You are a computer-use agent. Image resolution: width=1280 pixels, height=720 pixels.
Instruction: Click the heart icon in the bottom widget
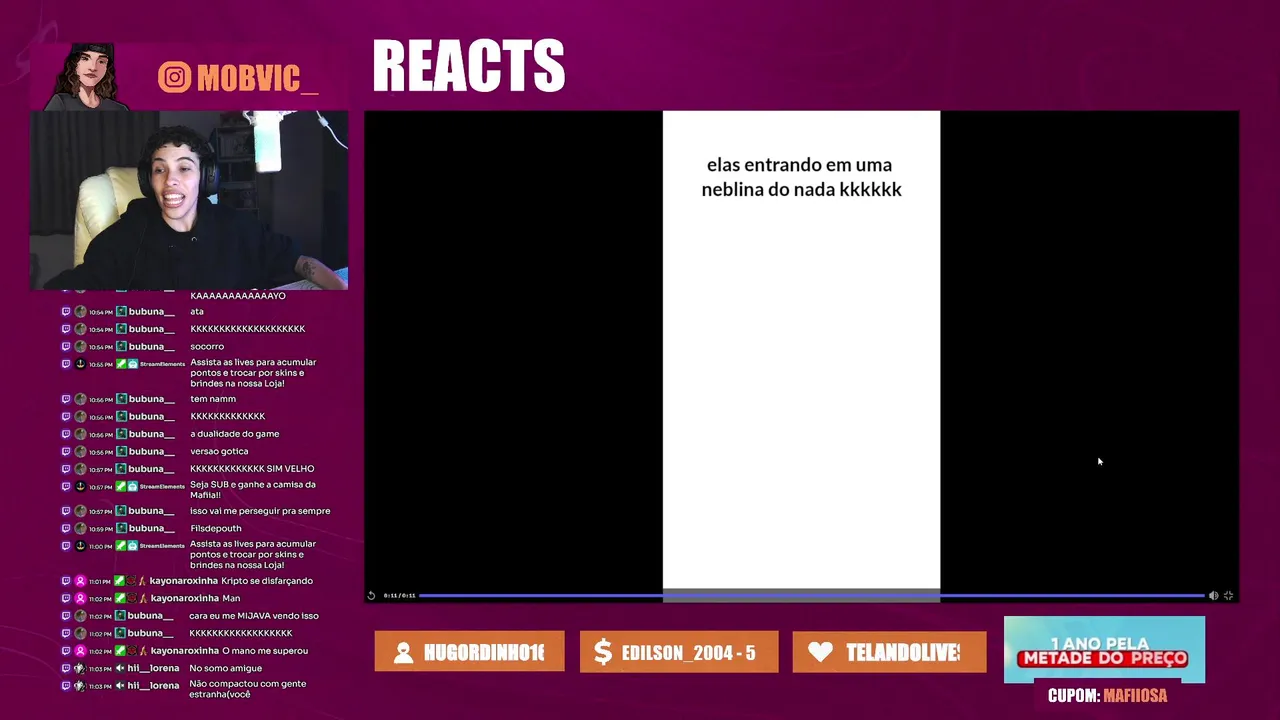(x=820, y=652)
